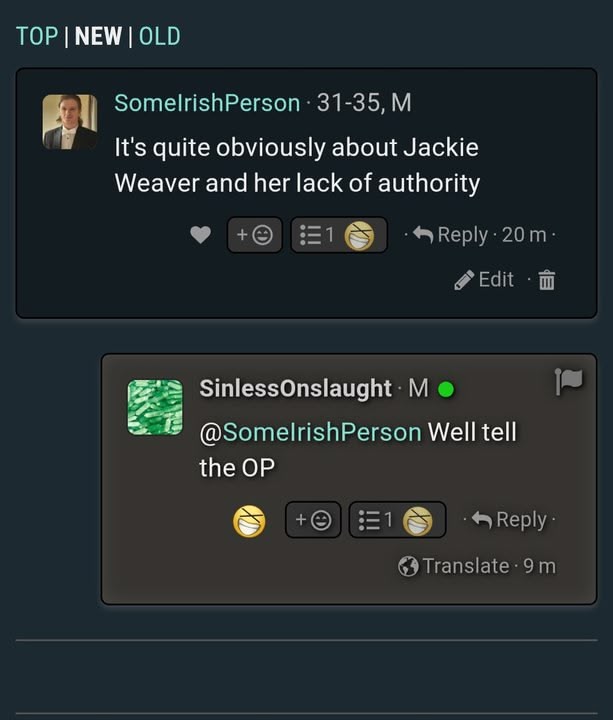Click the laughing emoji reaction on SinlessOnslaught's reply
613x720 pixels.
(x=249, y=521)
